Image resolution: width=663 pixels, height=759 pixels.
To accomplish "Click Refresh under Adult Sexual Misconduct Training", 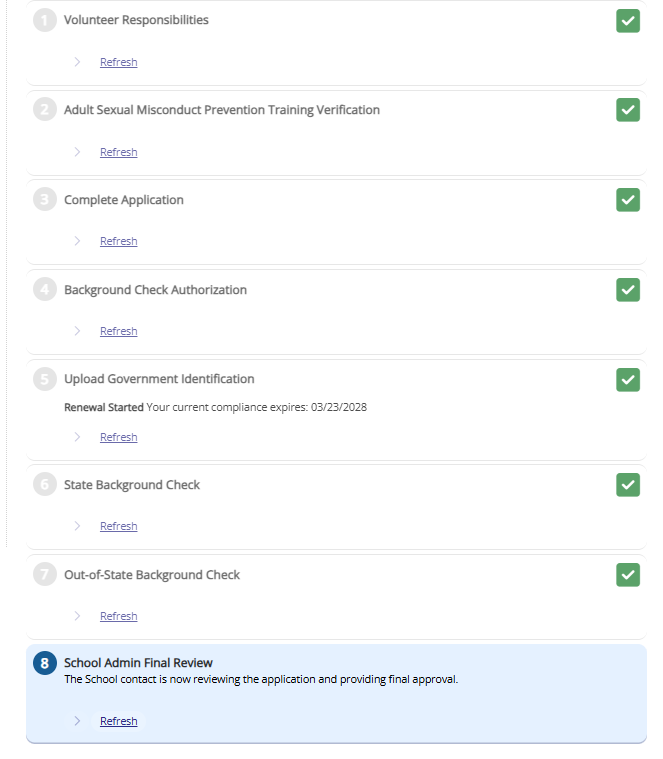I will (118, 152).
